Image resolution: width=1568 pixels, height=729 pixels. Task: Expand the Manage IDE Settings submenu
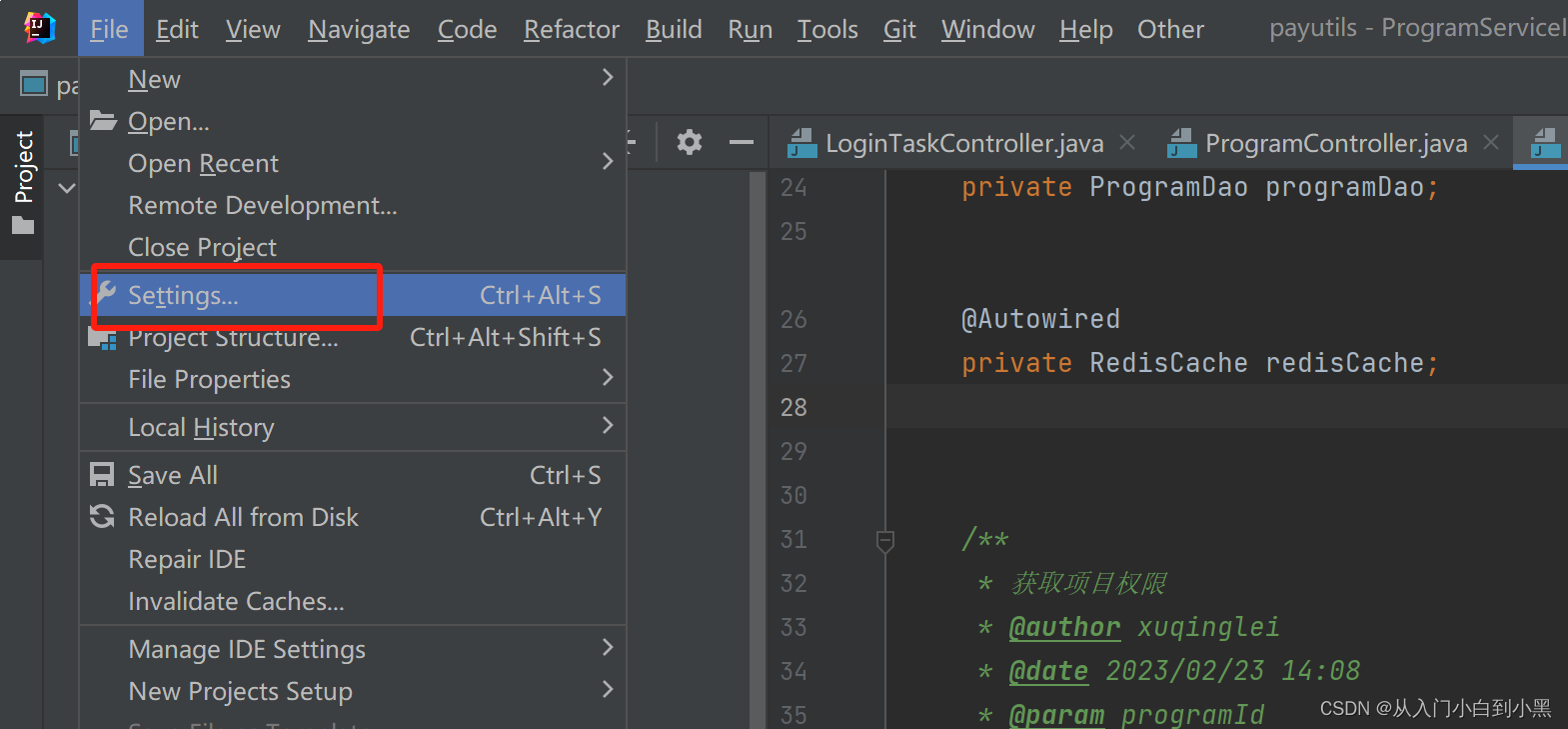(608, 648)
